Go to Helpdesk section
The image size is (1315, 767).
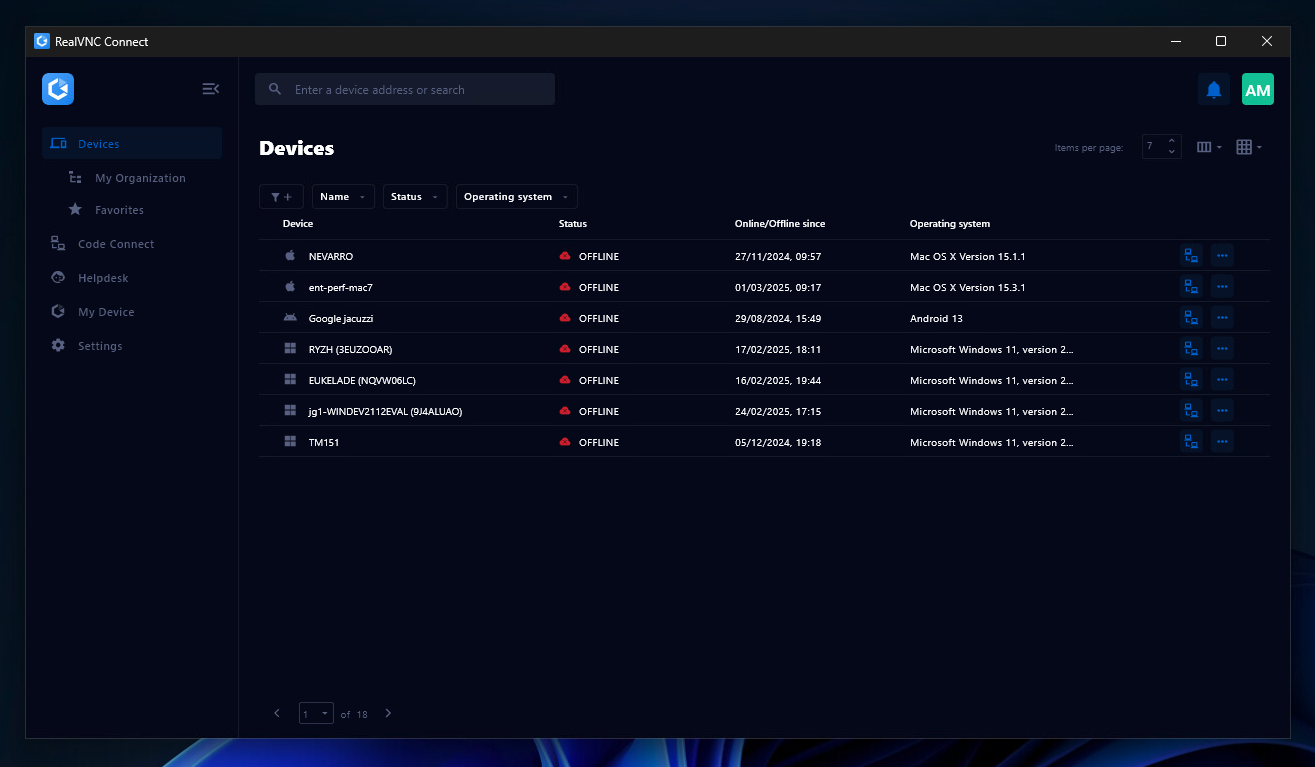(x=103, y=278)
